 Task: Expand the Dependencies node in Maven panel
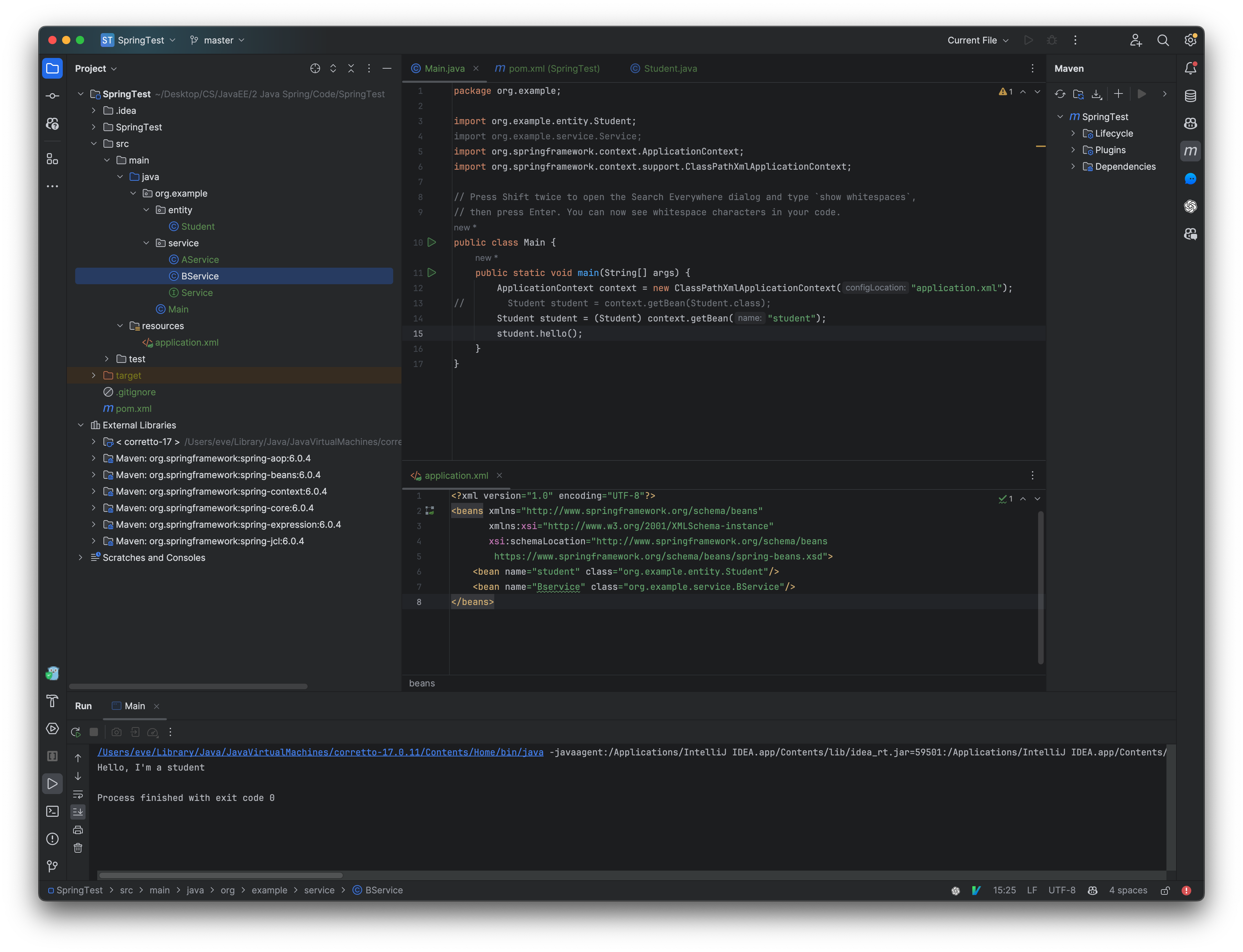[1074, 166]
